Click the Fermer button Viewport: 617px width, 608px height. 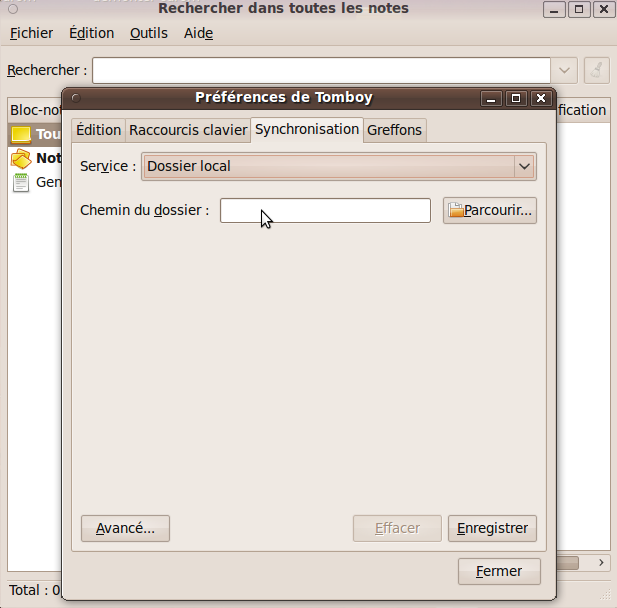[x=499, y=572]
